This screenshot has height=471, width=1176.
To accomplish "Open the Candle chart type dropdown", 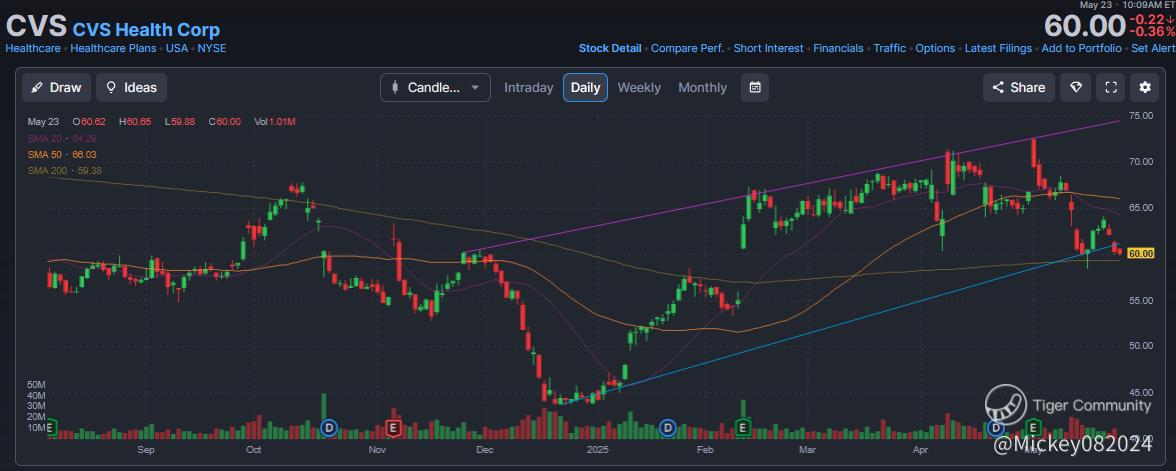I will [x=435, y=88].
